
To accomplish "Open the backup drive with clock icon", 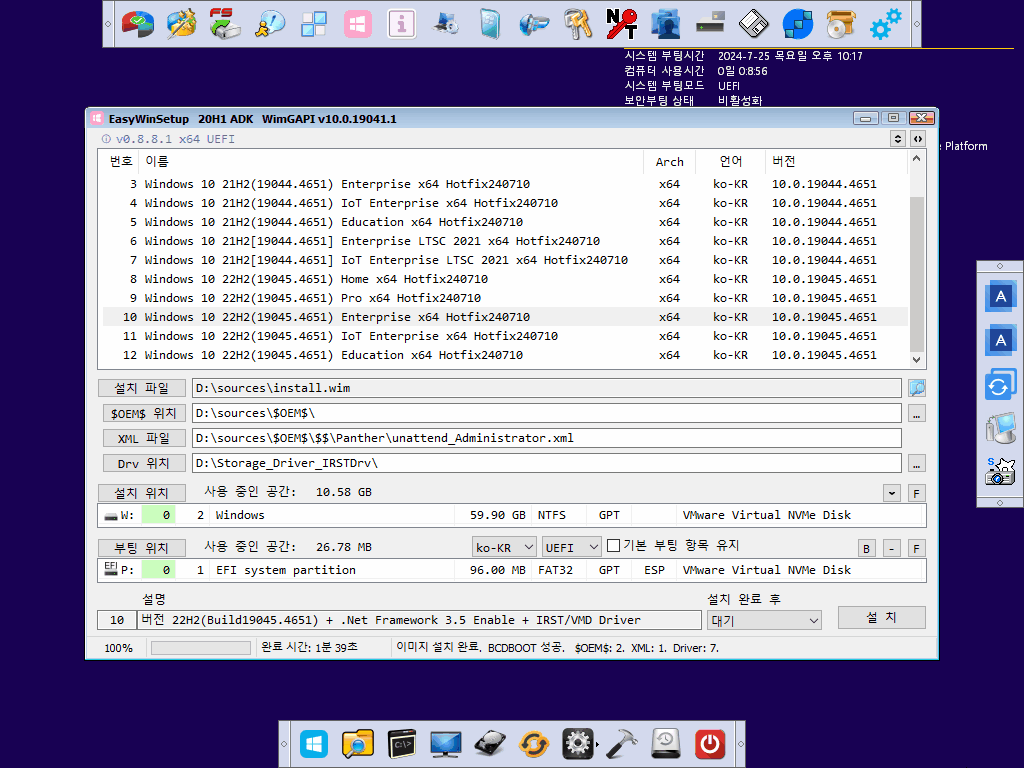I will click(x=665, y=744).
